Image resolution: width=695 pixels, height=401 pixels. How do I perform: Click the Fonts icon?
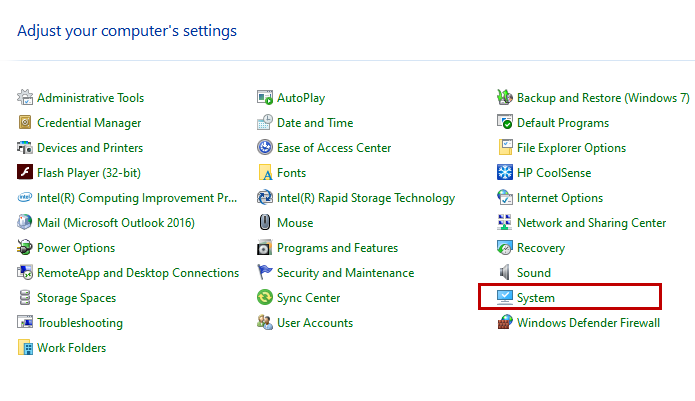click(x=265, y=173)
